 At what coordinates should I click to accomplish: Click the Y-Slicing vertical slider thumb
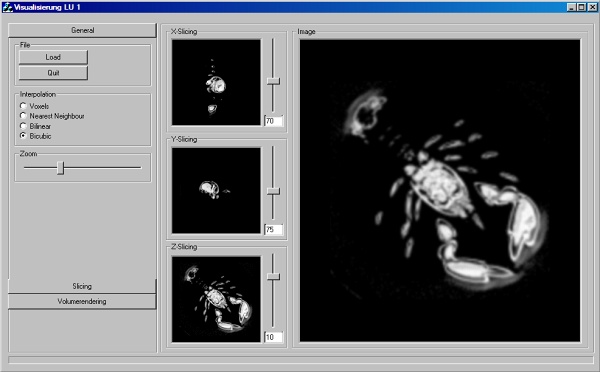coord(273,191)
